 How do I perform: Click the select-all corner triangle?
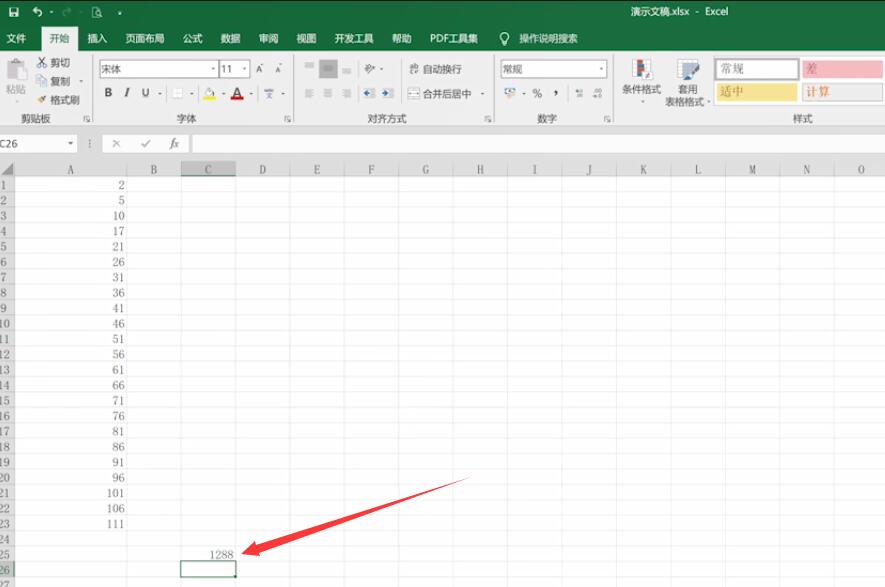click(7, 169)
